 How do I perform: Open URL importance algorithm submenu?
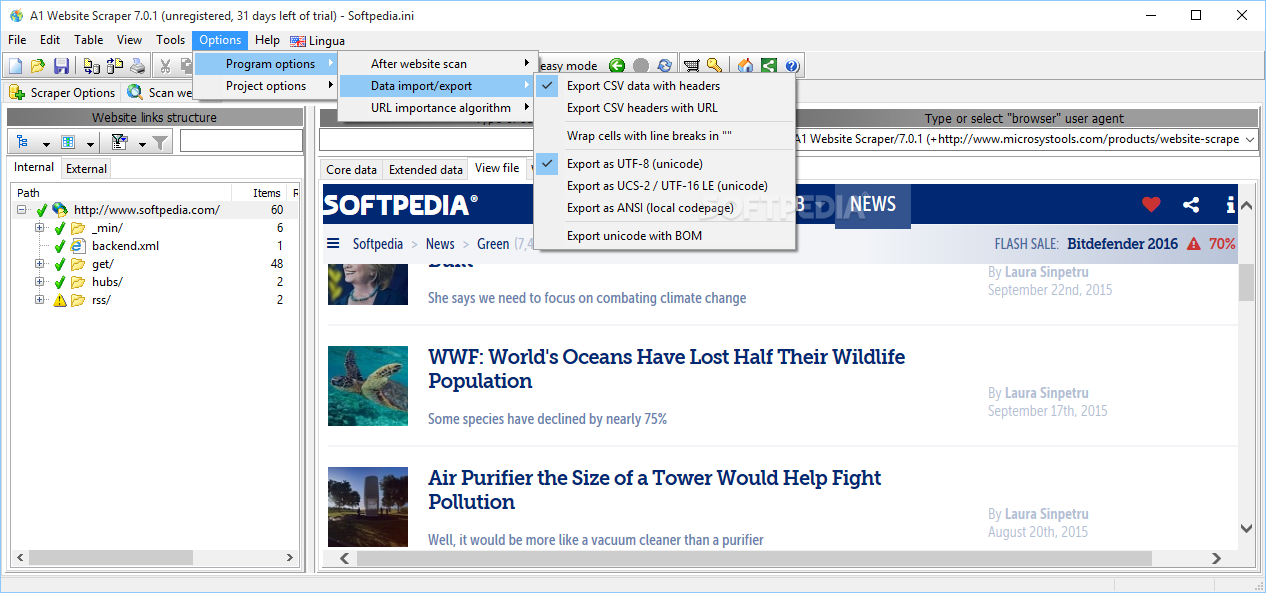coord(438,108)
